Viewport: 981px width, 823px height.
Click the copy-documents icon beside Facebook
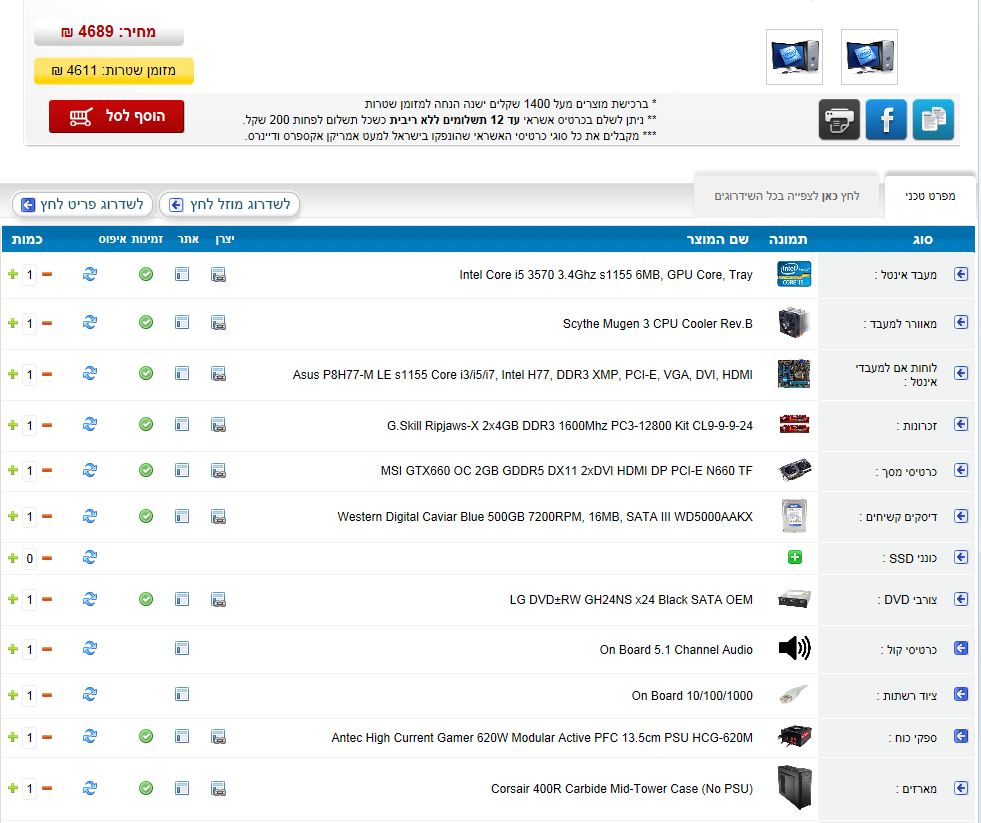coord(933,120)
